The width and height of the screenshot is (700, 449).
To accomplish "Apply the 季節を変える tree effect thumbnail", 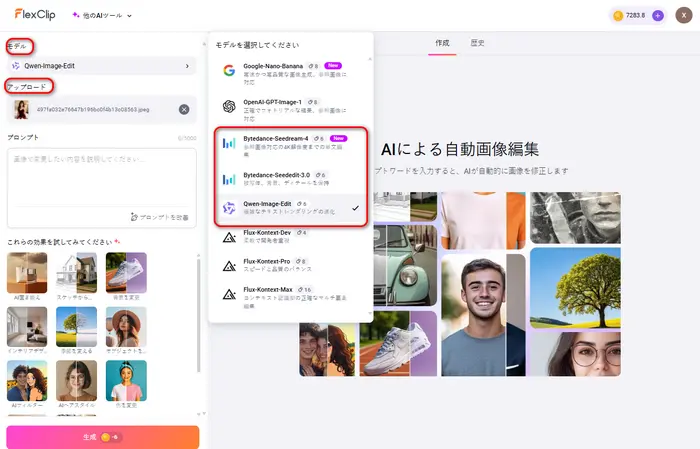I will (76, 327).
